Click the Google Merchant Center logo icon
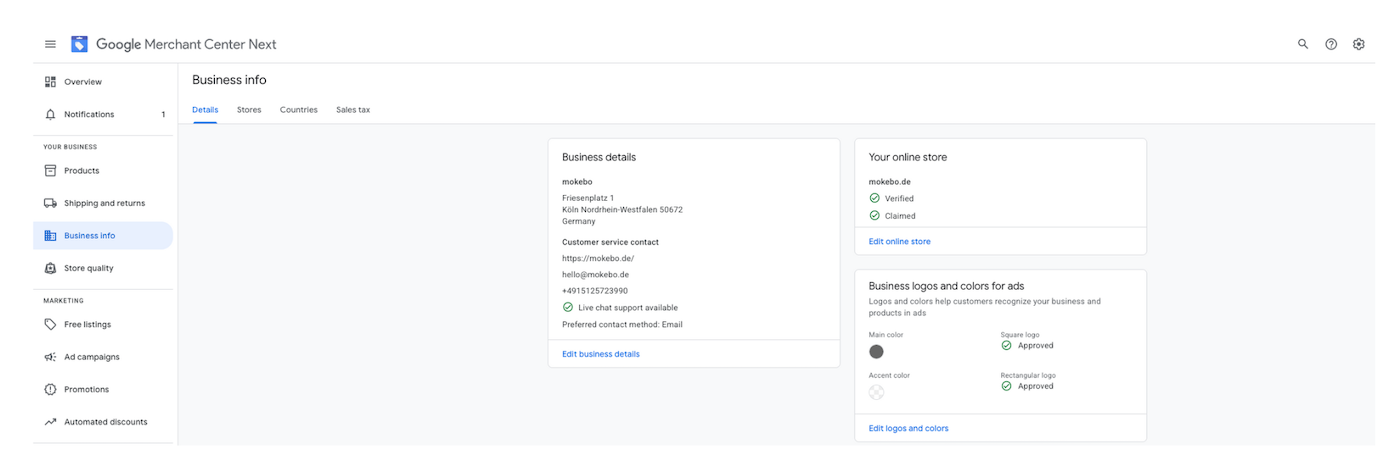This screenshot has height=466, width=1400. pos(79,44)
